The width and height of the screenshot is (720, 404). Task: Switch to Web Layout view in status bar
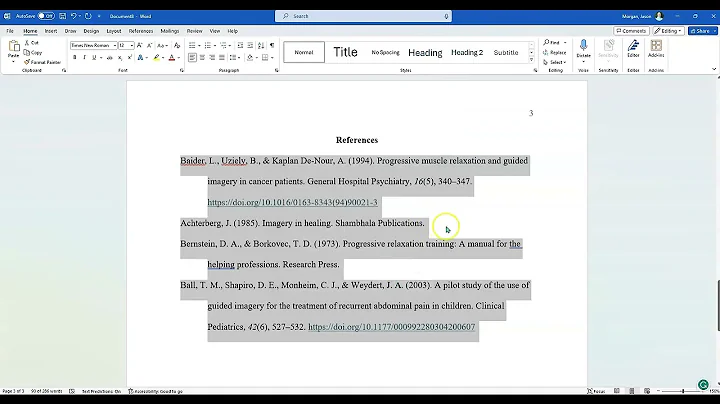647,391
